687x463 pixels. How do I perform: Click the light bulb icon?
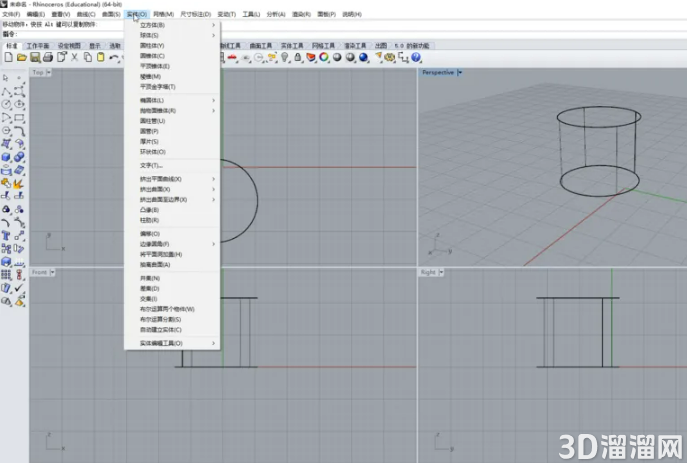(x=285, y=57)
